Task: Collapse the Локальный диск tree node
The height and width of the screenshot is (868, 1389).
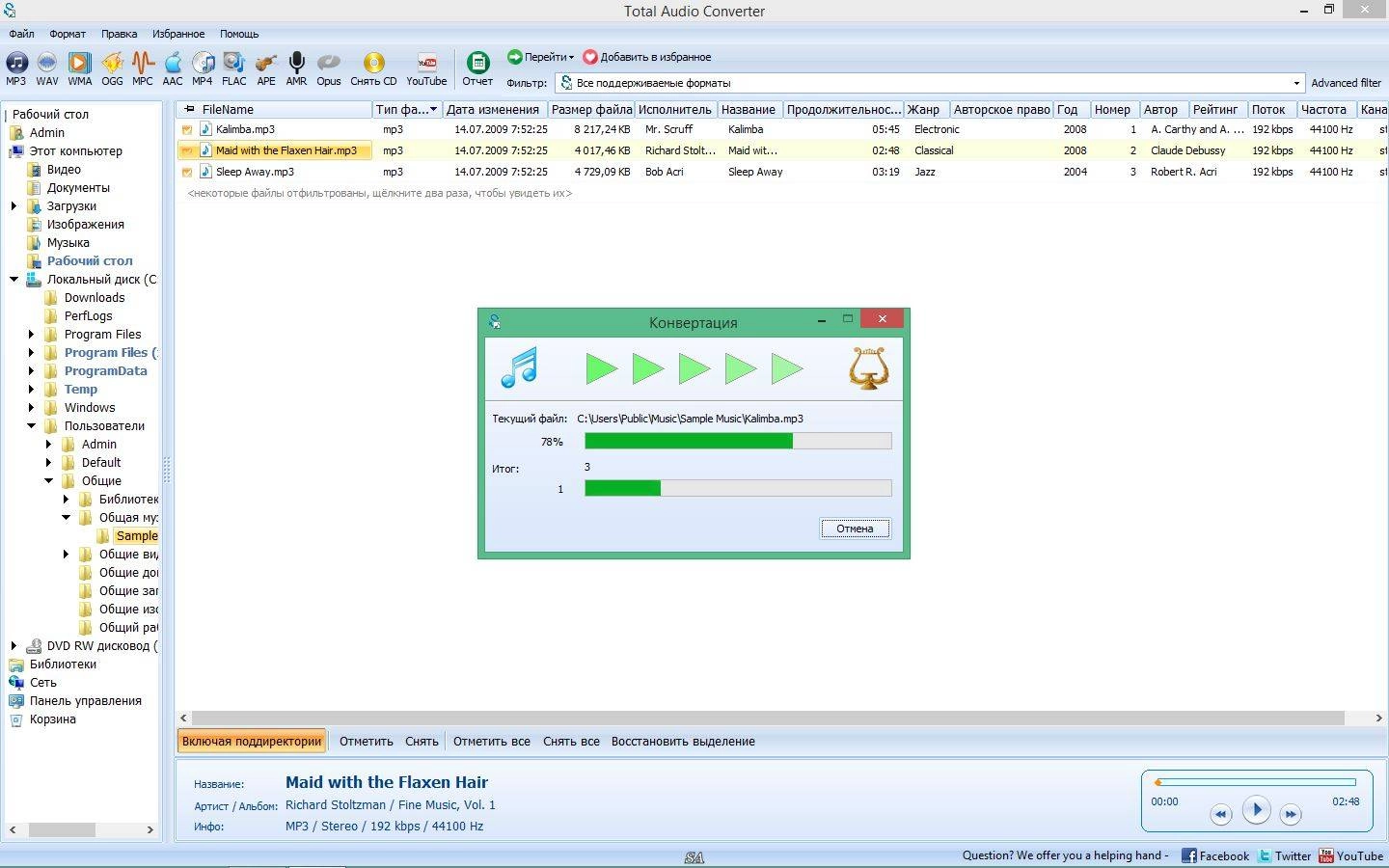Action: [x=14, y=280]
